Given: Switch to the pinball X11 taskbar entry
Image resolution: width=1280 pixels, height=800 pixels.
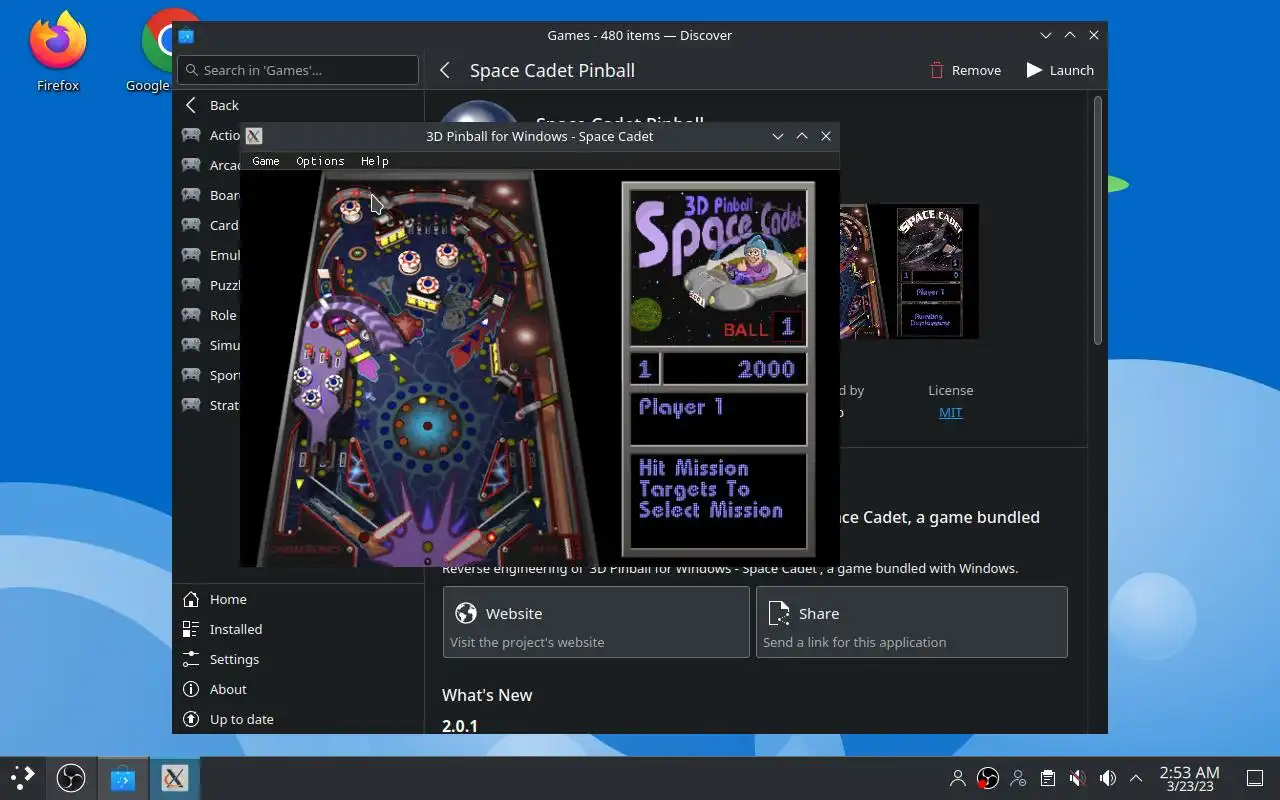Looking at the screenshot, I should coord(174,777).
